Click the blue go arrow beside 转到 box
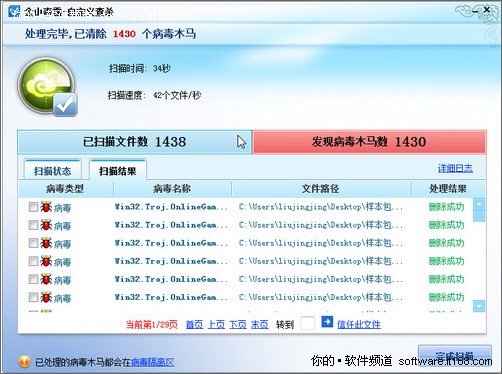502x374 pixels. point(327,322)
